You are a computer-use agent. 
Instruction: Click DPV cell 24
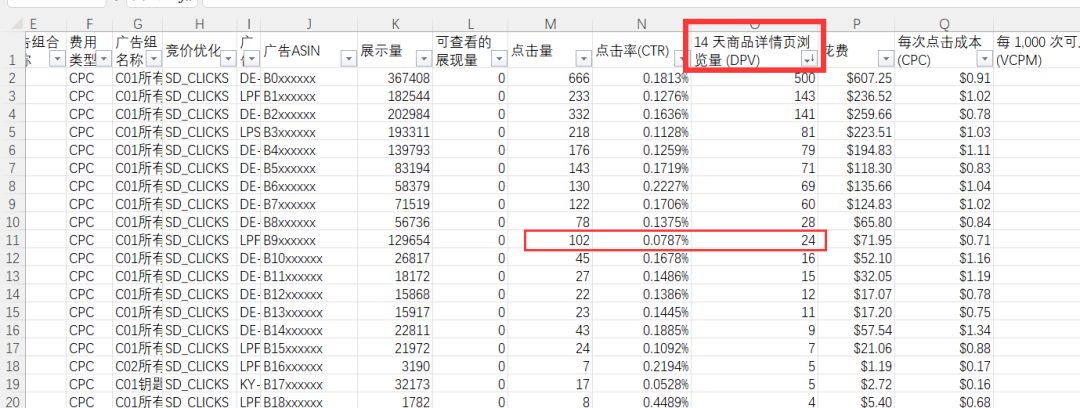click(754, 241)
